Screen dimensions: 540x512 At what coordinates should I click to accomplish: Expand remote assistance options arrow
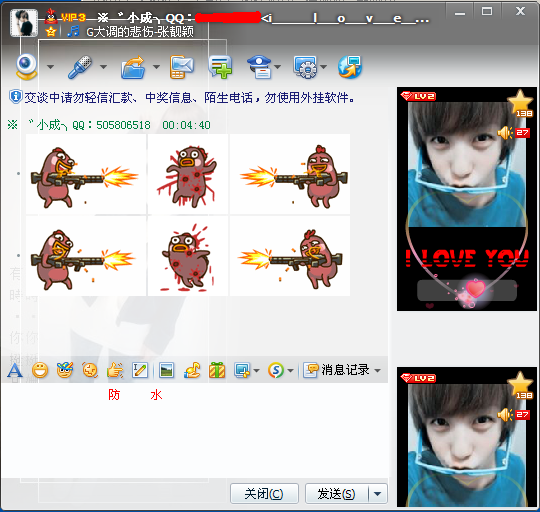323,67
